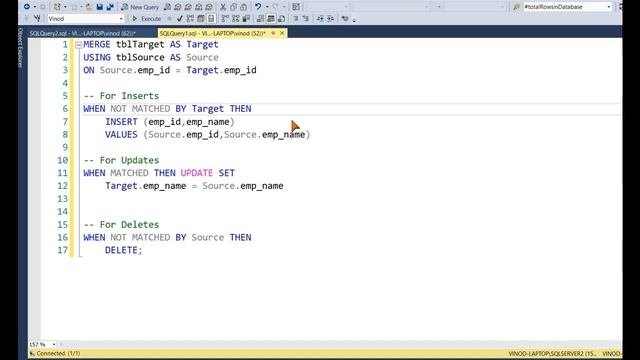Save the current query file
This screenshot has height=360, width=640.
click(x=100, y=7)
